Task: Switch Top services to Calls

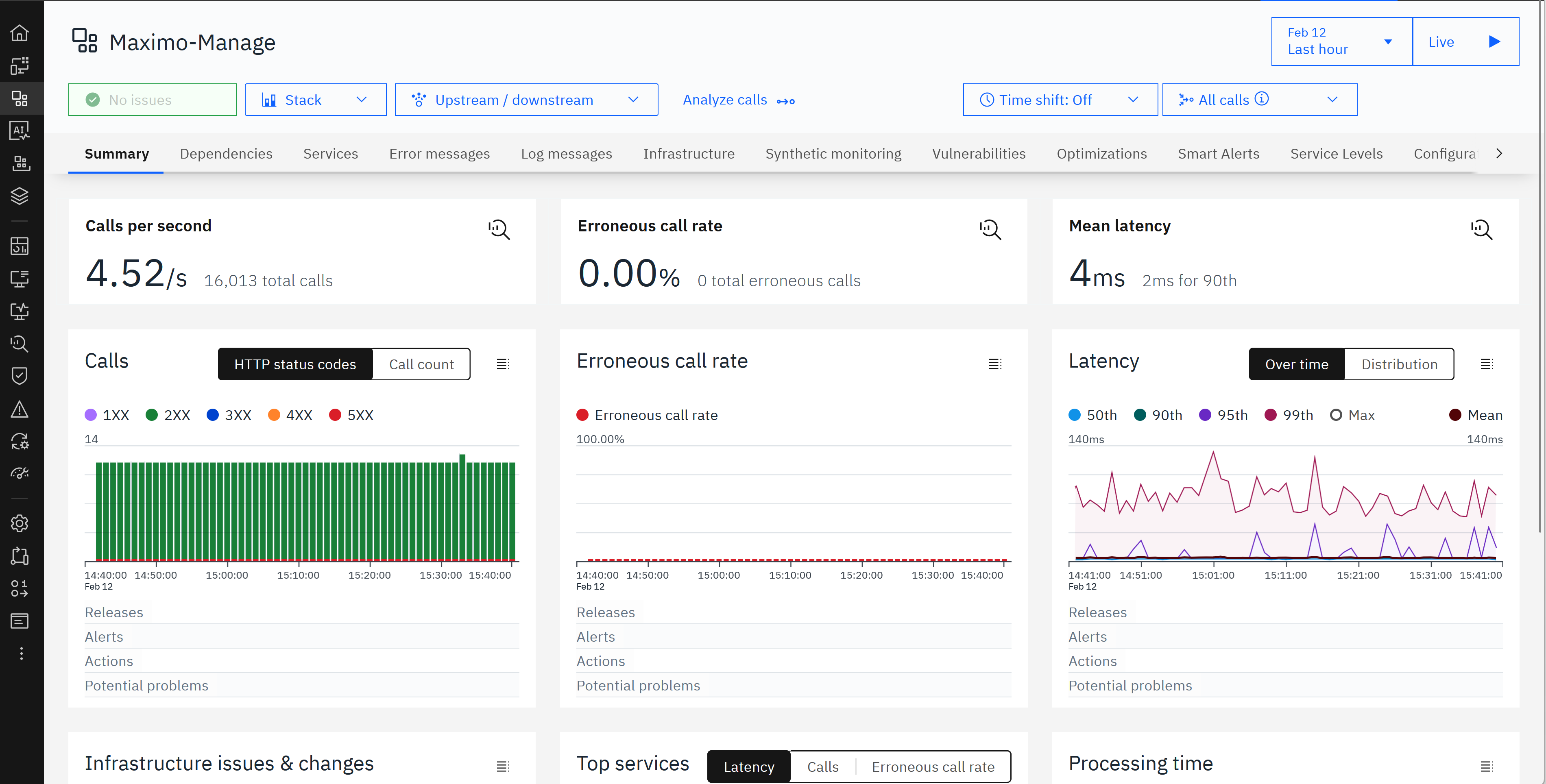Action: (x=822, y=767)
